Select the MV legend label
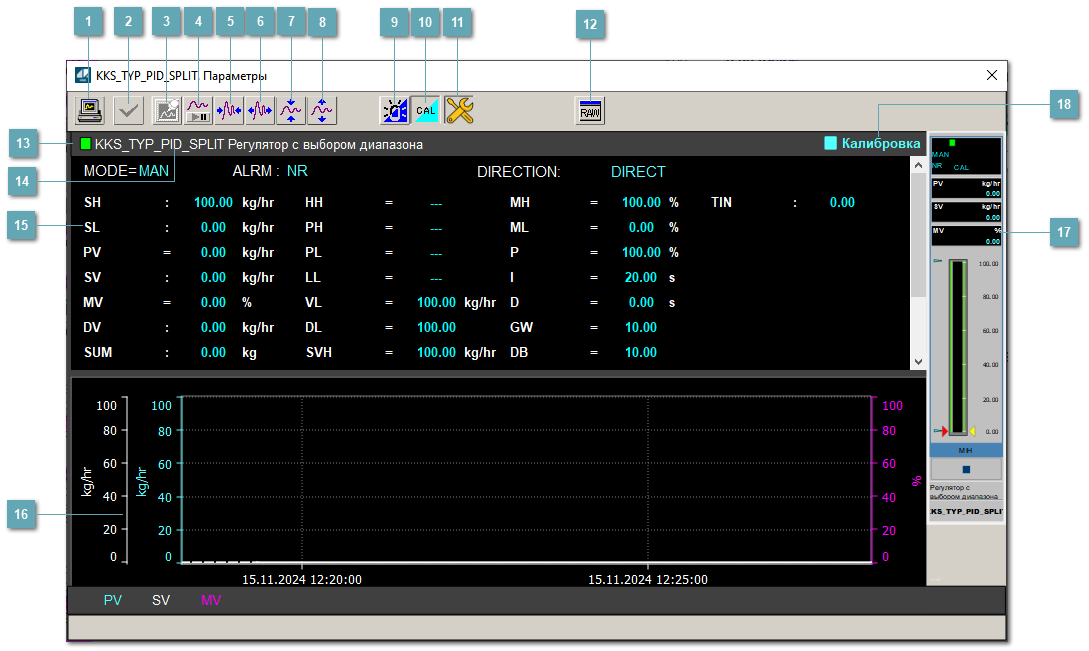 pyautogui.click(x=210, y=601)
